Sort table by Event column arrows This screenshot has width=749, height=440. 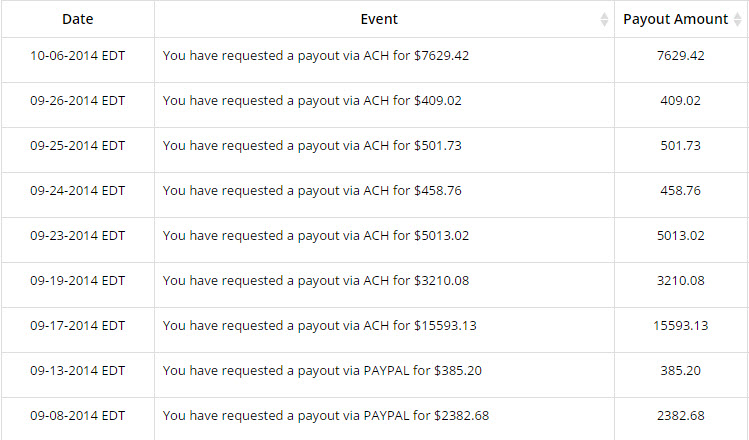[604, 19]
